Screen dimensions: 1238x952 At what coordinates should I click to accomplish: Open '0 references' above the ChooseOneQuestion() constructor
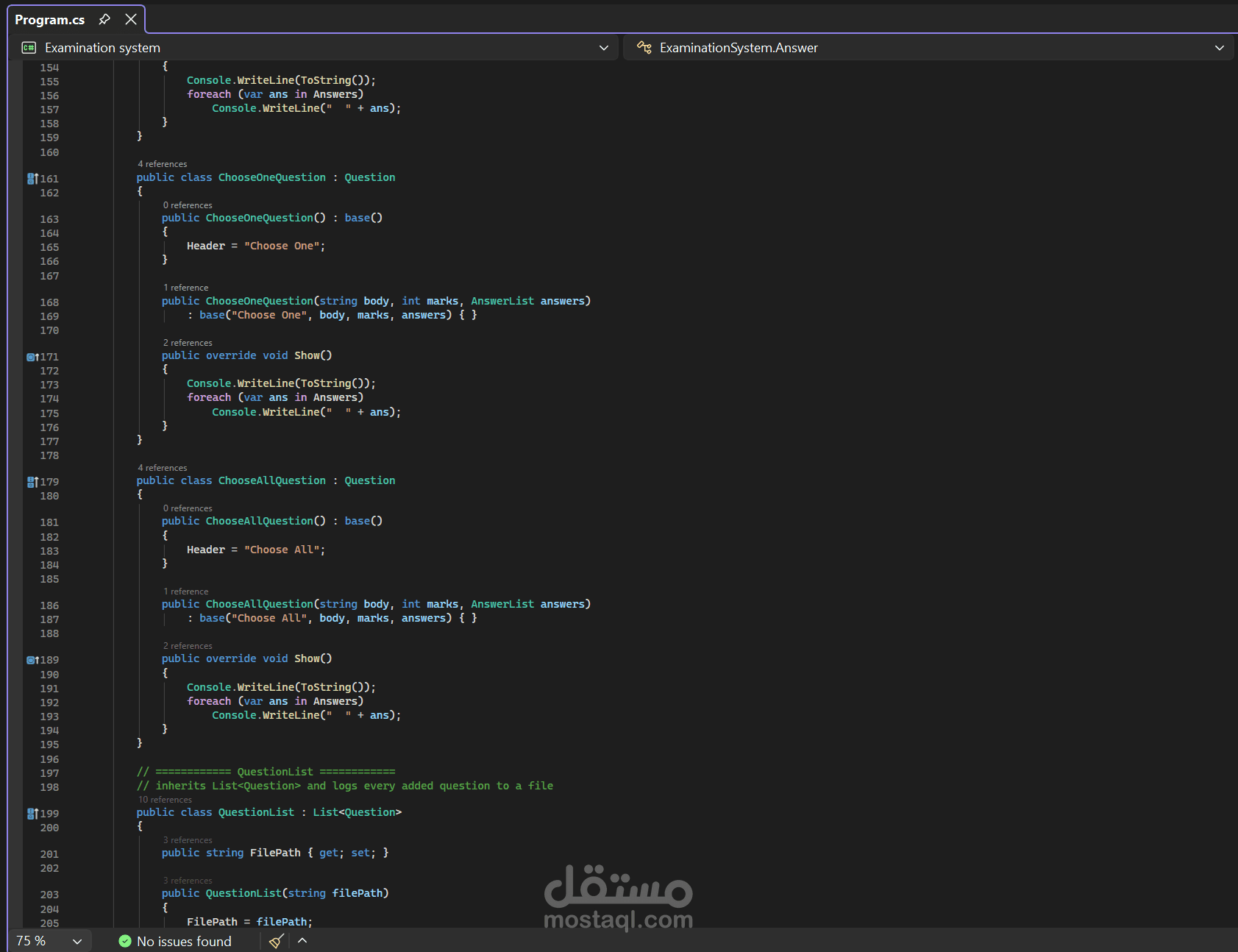[188, 205]
